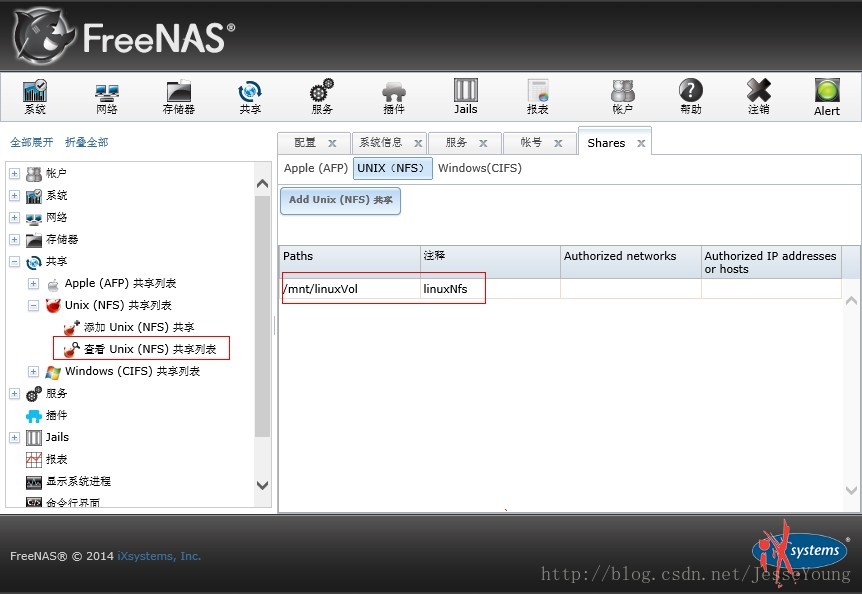Viewport: 862px width, 594px height.
Task: Select the /mnt/linuxVol path cell
Action: point(351,288)
